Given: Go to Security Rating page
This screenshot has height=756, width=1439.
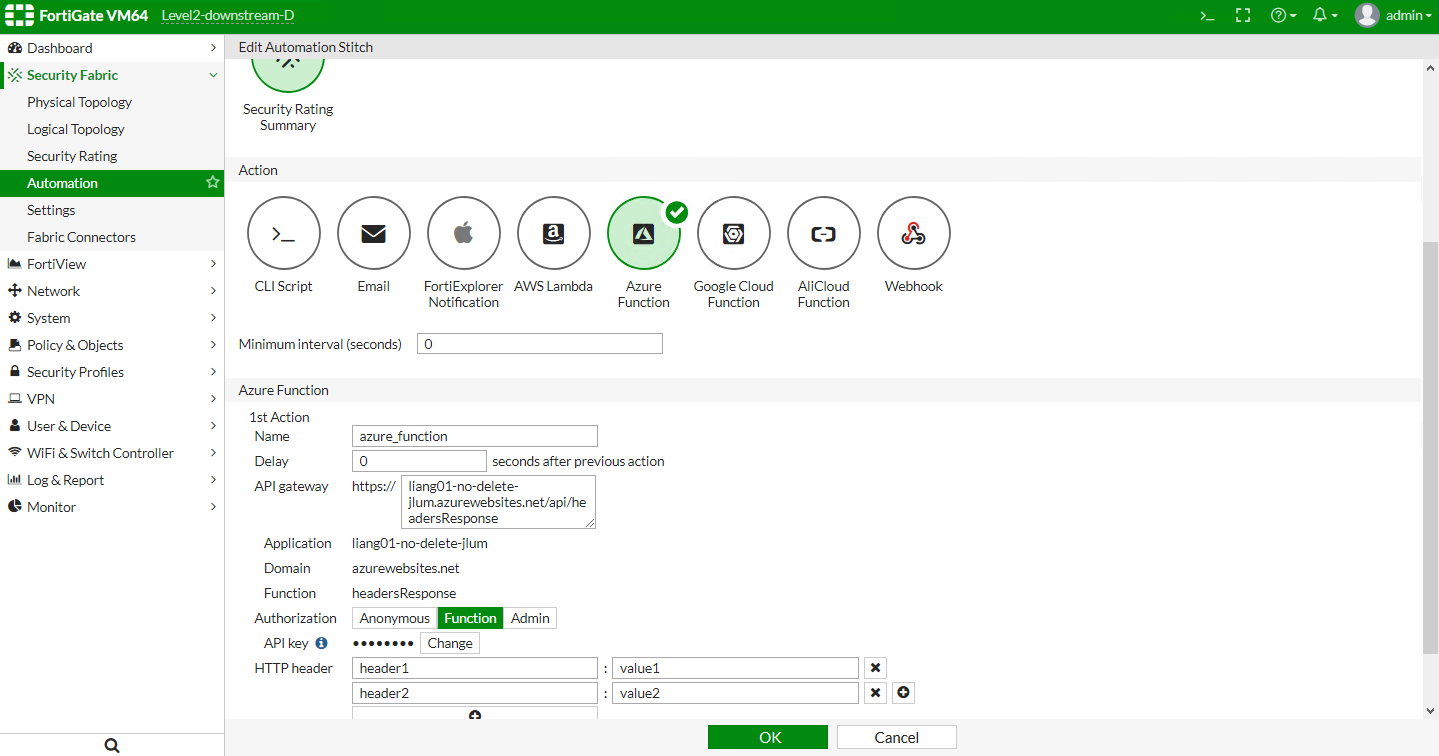Looking at the screenshot, I should [72, 156].
